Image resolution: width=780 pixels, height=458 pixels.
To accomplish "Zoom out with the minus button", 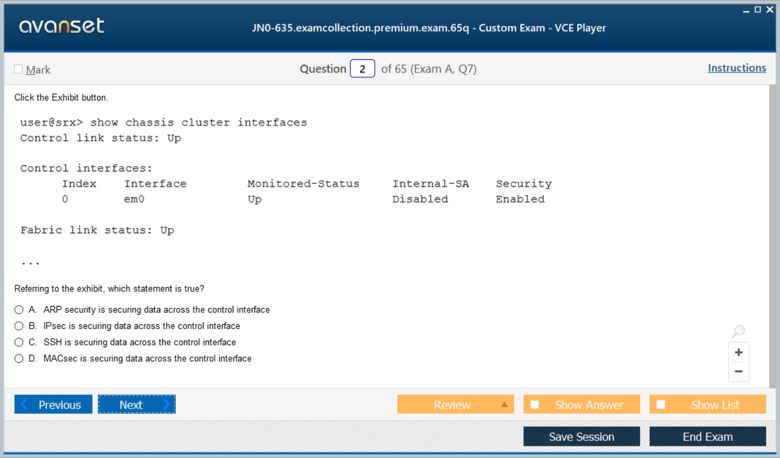I will point(738,372).
